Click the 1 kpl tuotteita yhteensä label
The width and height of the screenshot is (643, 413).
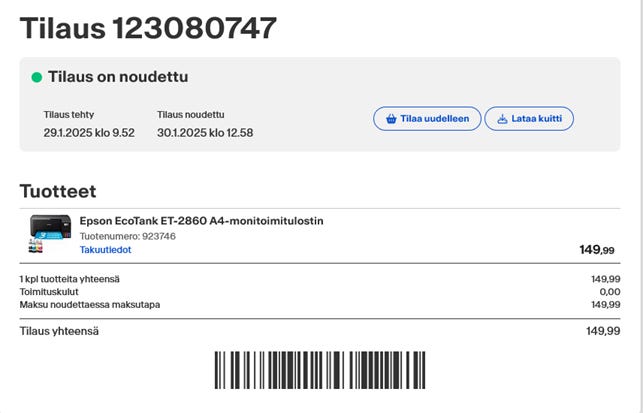72,279
